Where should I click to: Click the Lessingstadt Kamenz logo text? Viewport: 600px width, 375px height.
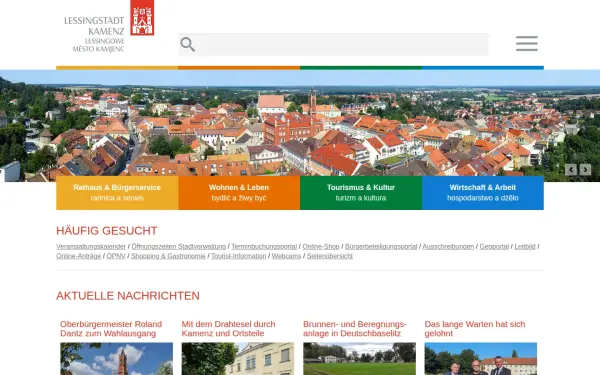pyautogui.click(x=94, y=34)
